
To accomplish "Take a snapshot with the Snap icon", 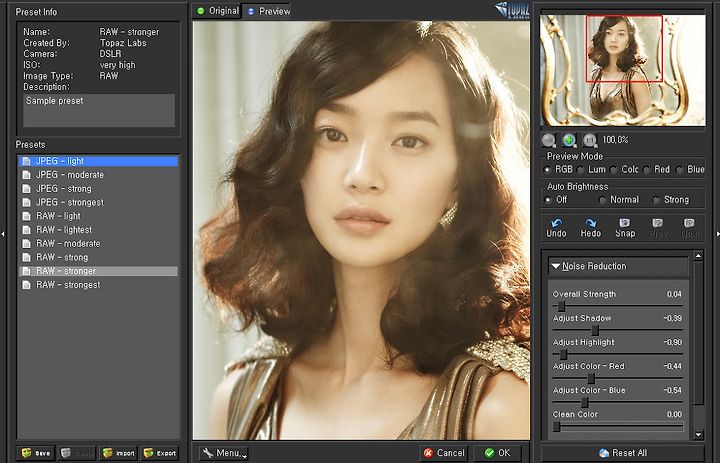I will (624, 223).
